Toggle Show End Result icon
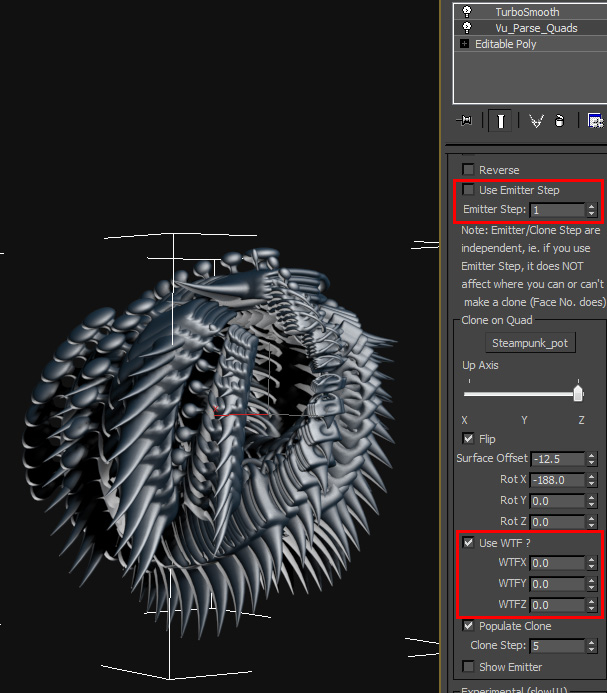The height and width of the screenshot is (693, 607). pos(500,121)
